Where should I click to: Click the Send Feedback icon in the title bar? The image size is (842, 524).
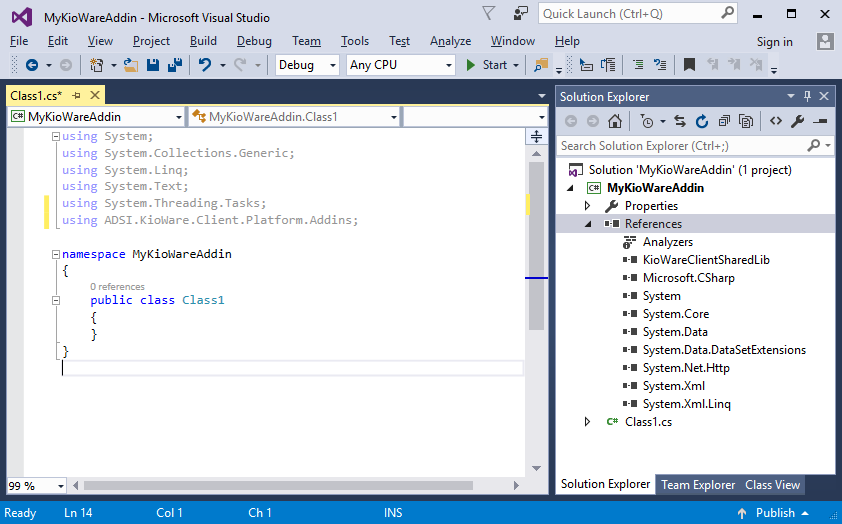coord(520,13)
